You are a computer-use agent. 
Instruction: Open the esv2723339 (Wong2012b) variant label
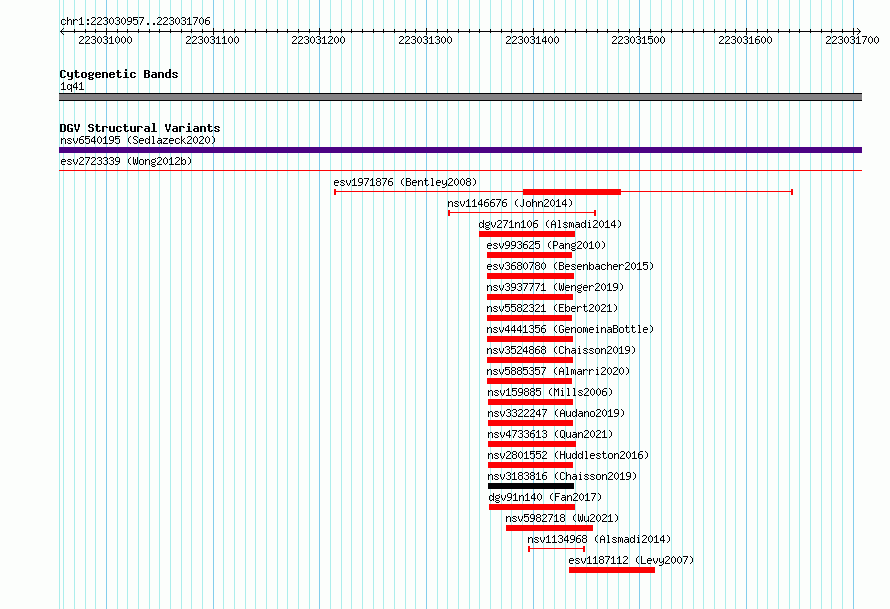click(126, 161)
